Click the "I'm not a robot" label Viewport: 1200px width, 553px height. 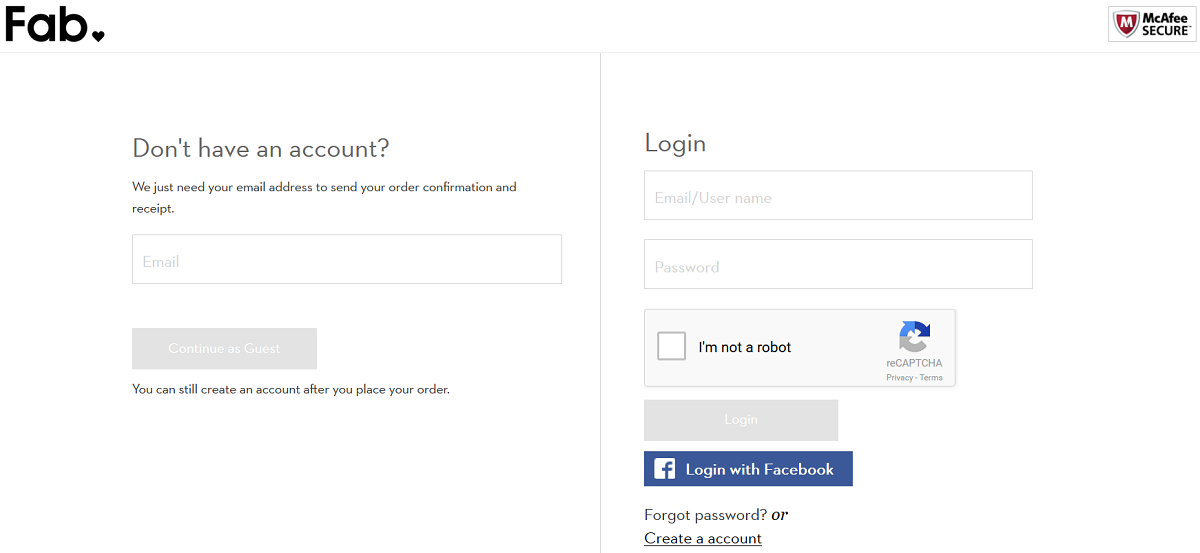click(x=744, y=347)
